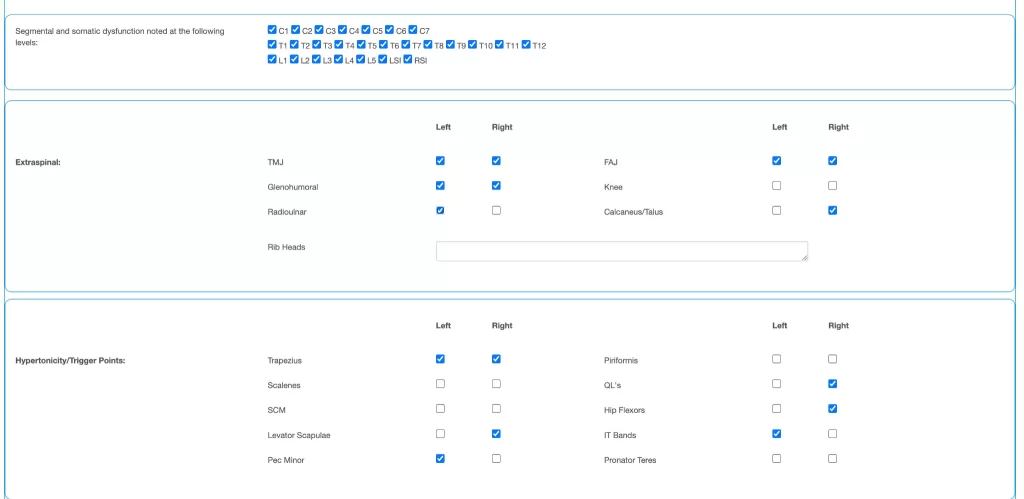The width and height of the screenshot is (1024, 499).
Task: Uncheck the Right FAJ checkbox
Action: [832, 160]
